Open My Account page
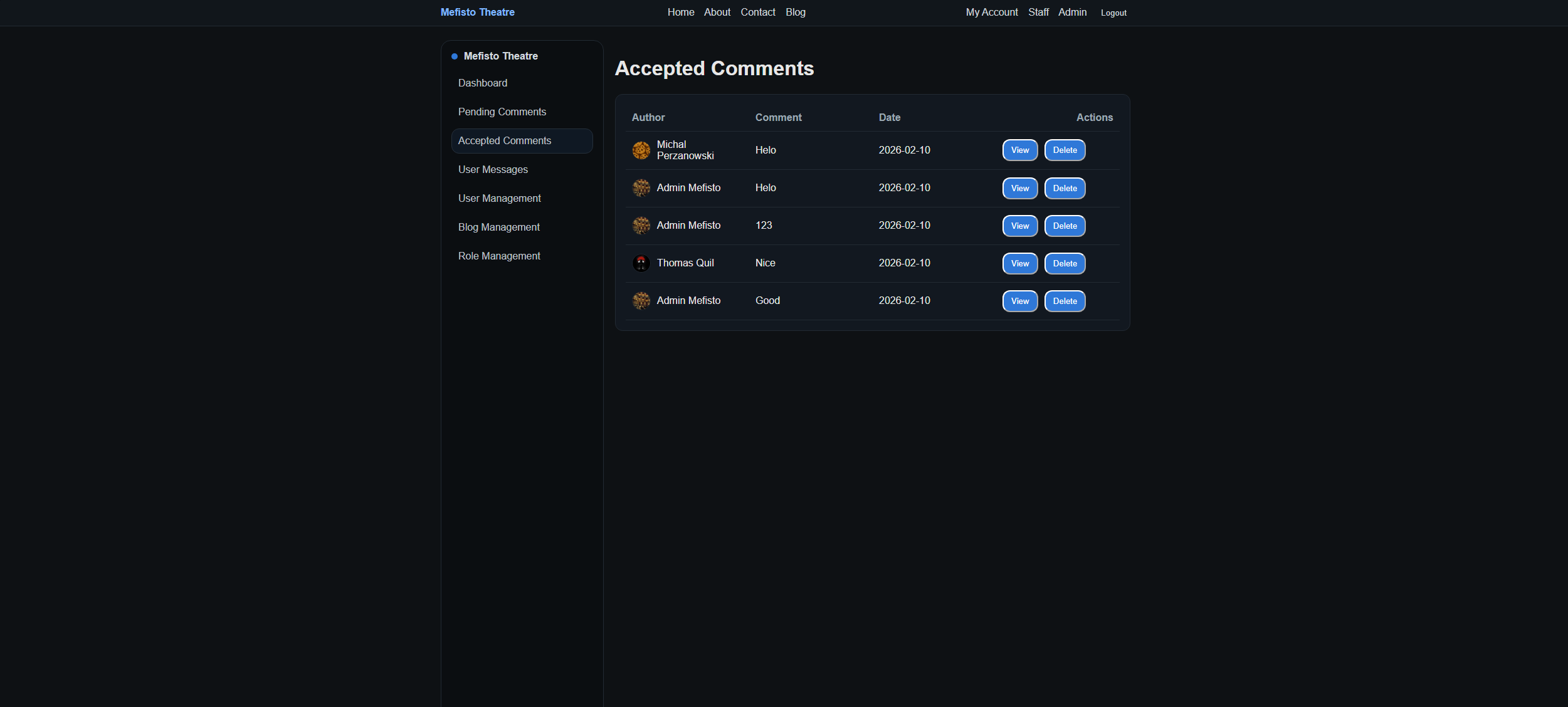1568x707 pixels. [991, 12]
